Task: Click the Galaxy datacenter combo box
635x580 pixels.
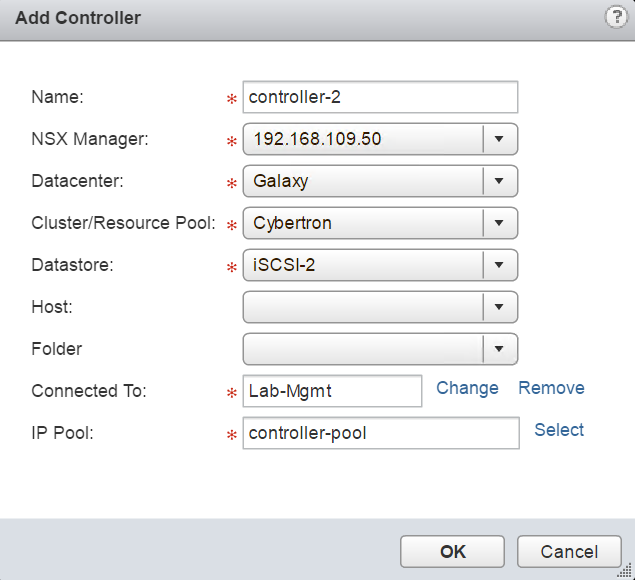Action: click(363, 181)
